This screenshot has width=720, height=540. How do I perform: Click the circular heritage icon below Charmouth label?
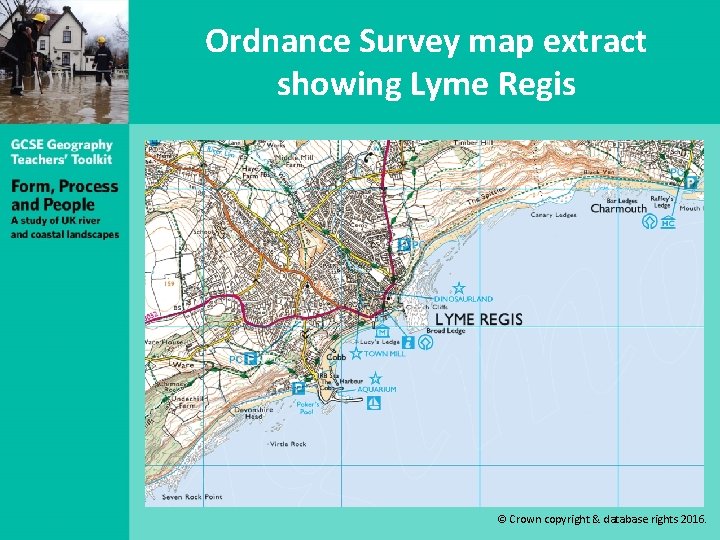point(649,222)
